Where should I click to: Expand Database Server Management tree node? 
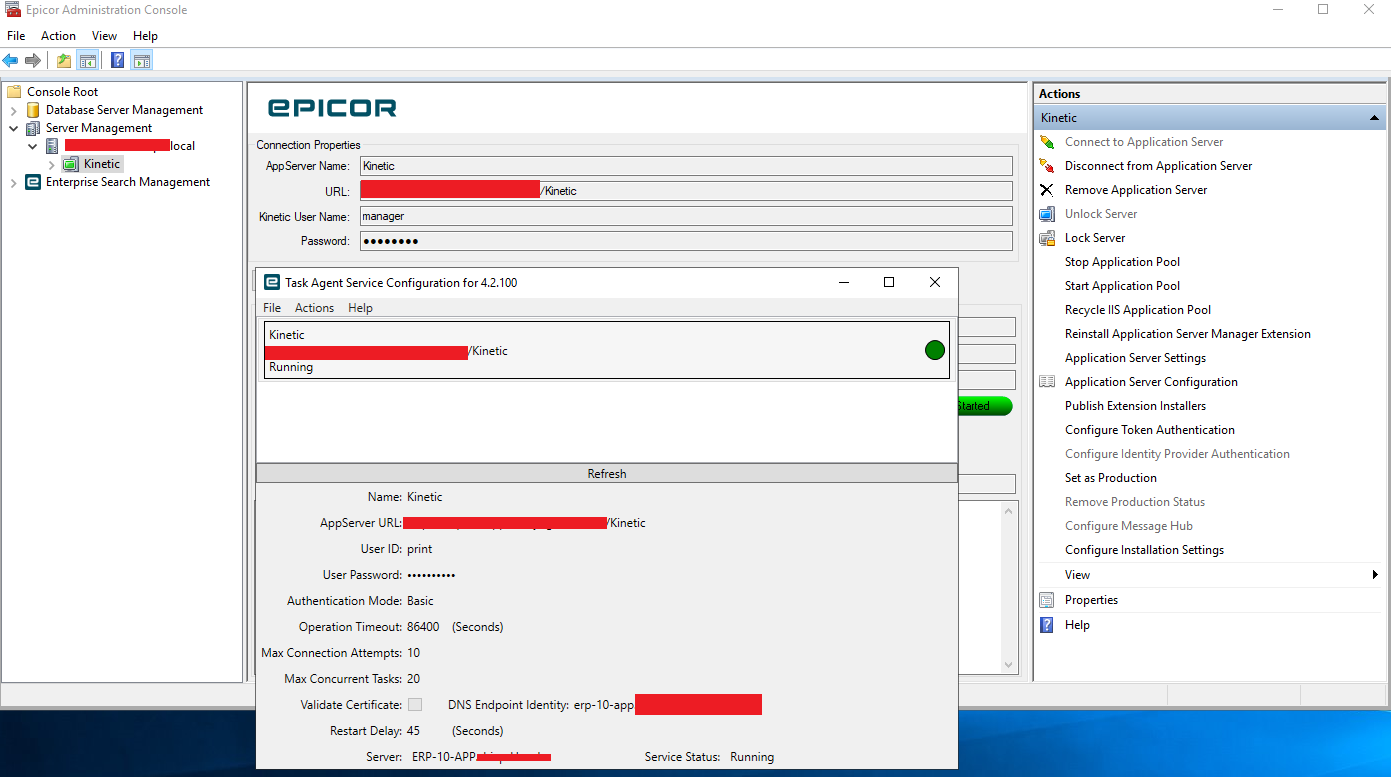[x=14, y=110]
